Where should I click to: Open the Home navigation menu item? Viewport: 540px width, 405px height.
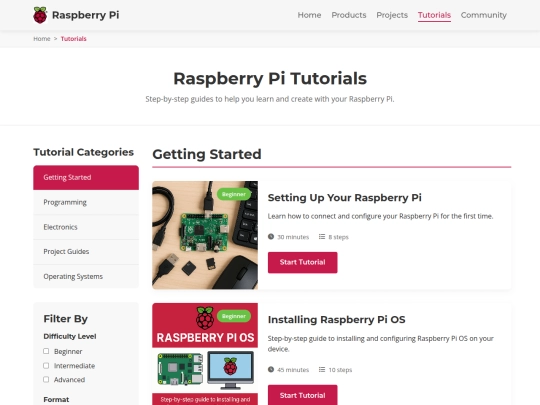[x=309, y=15]
